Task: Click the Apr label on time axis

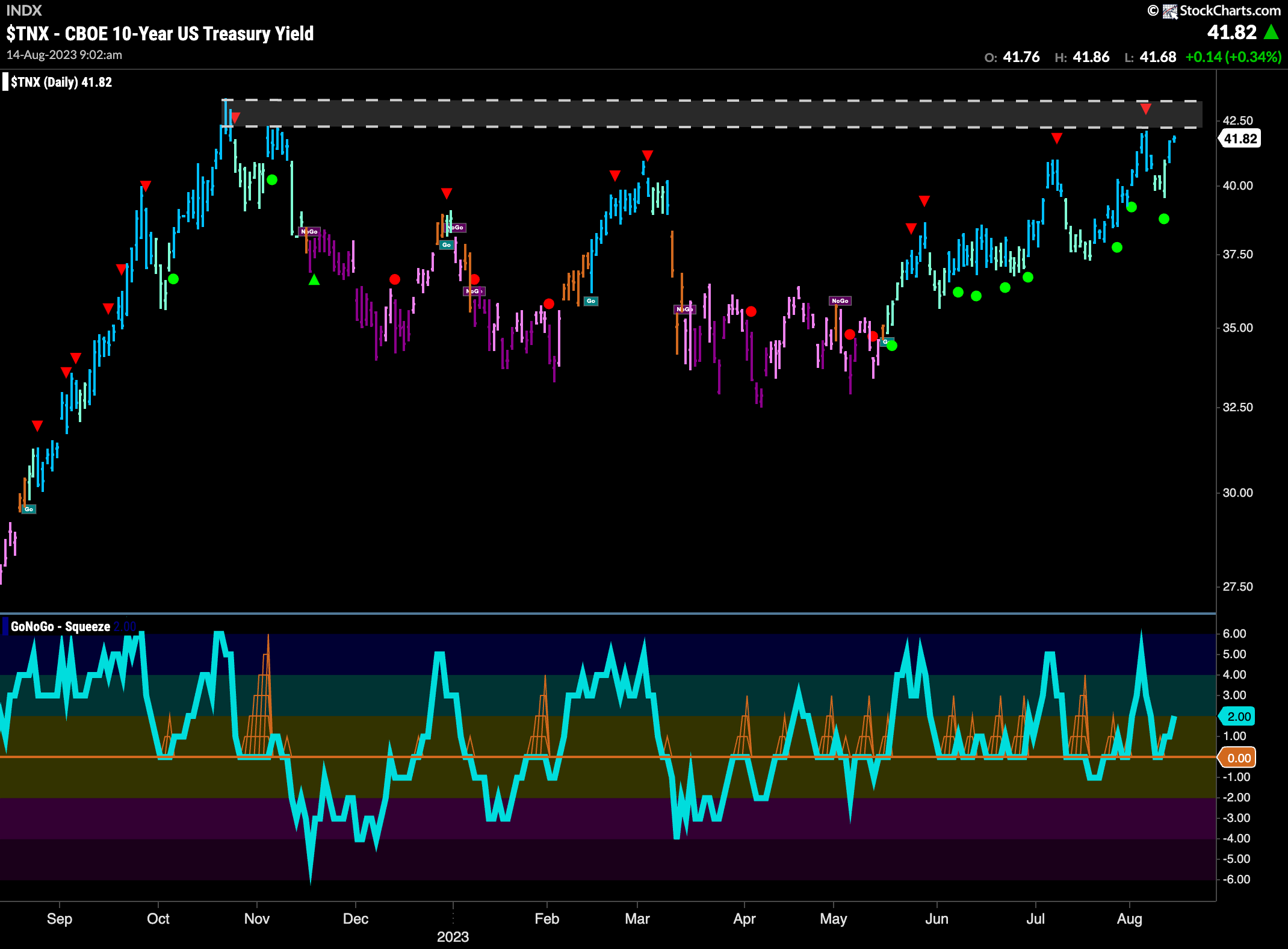Action: pyautogui.click(x=745, y=919)
